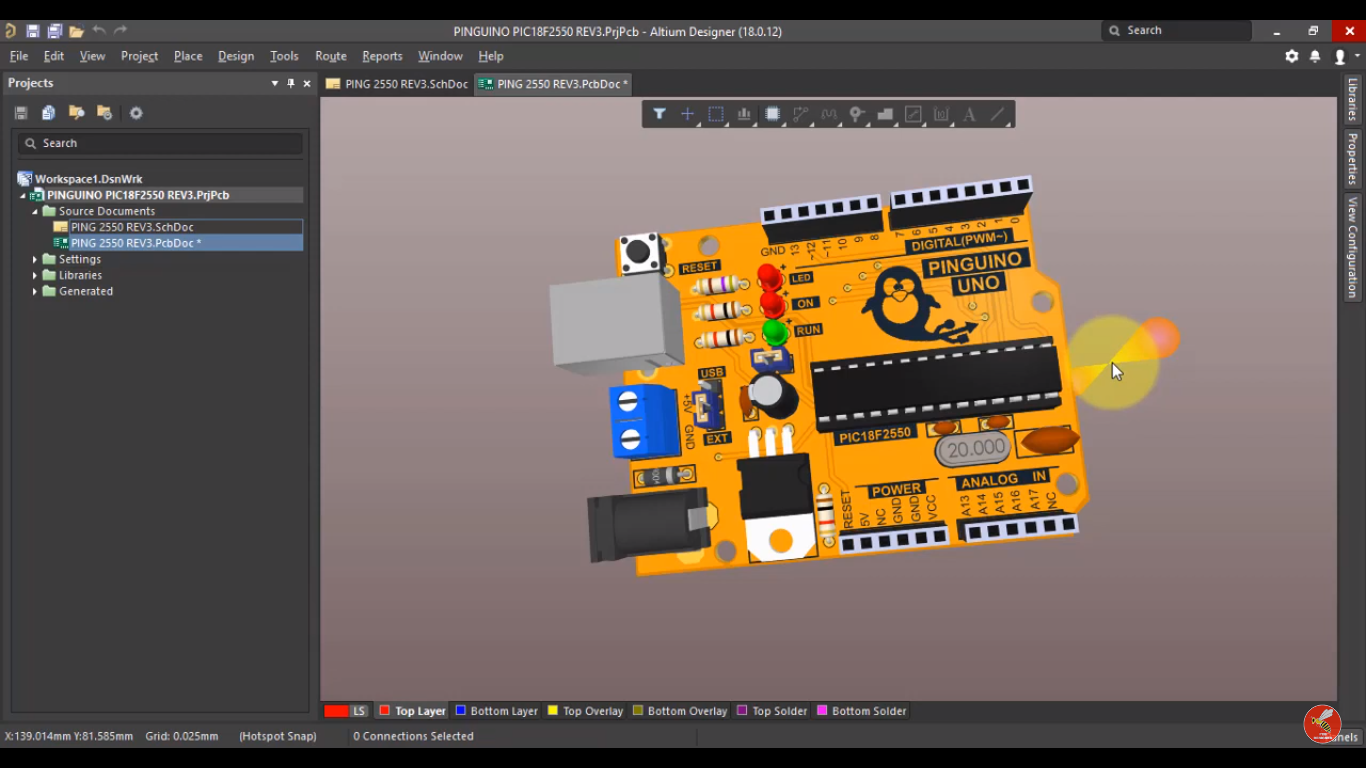
Task: Click the Projects panel search field
Action: tap(160, 143)
